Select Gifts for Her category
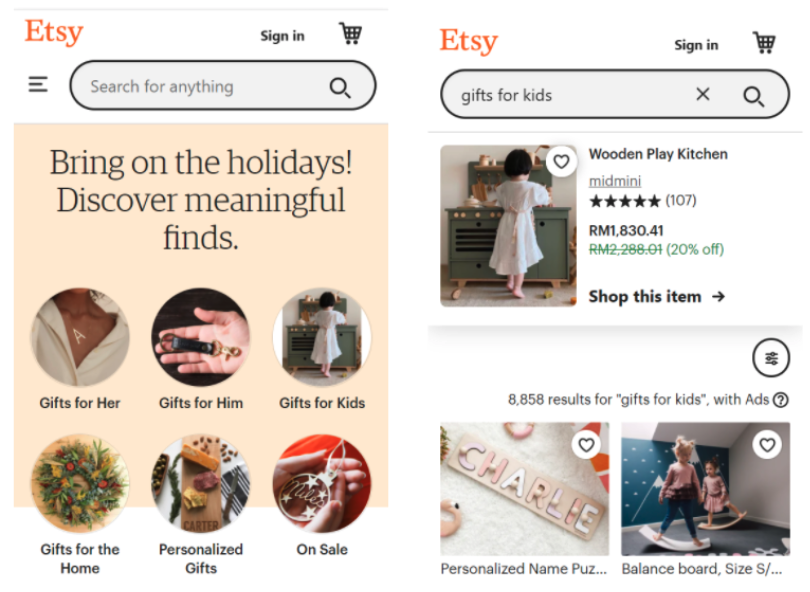Viewport: 810px width, 592px height. pos(80,349)
